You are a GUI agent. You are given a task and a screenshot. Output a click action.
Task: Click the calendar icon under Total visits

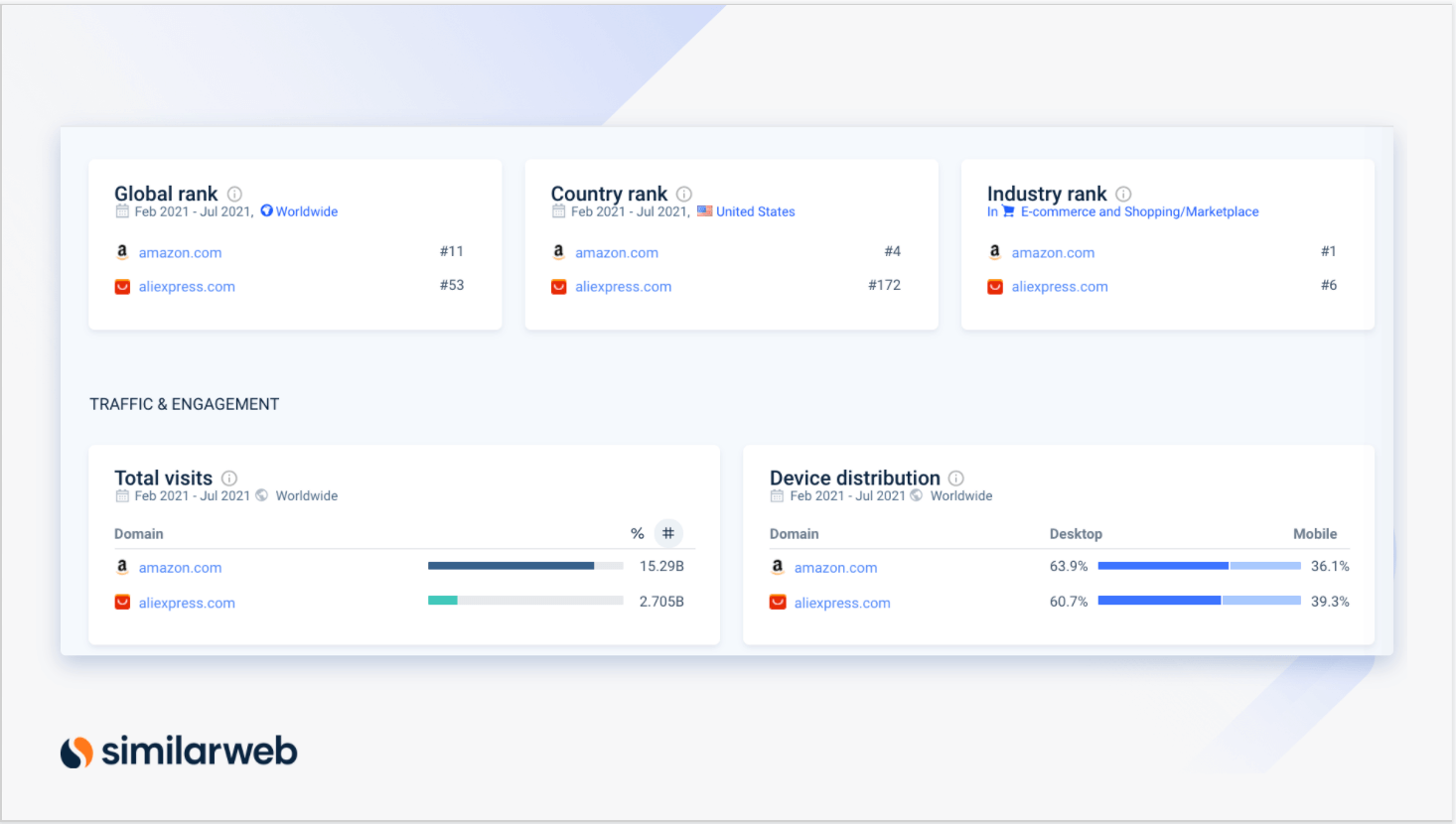coord(122,495)
